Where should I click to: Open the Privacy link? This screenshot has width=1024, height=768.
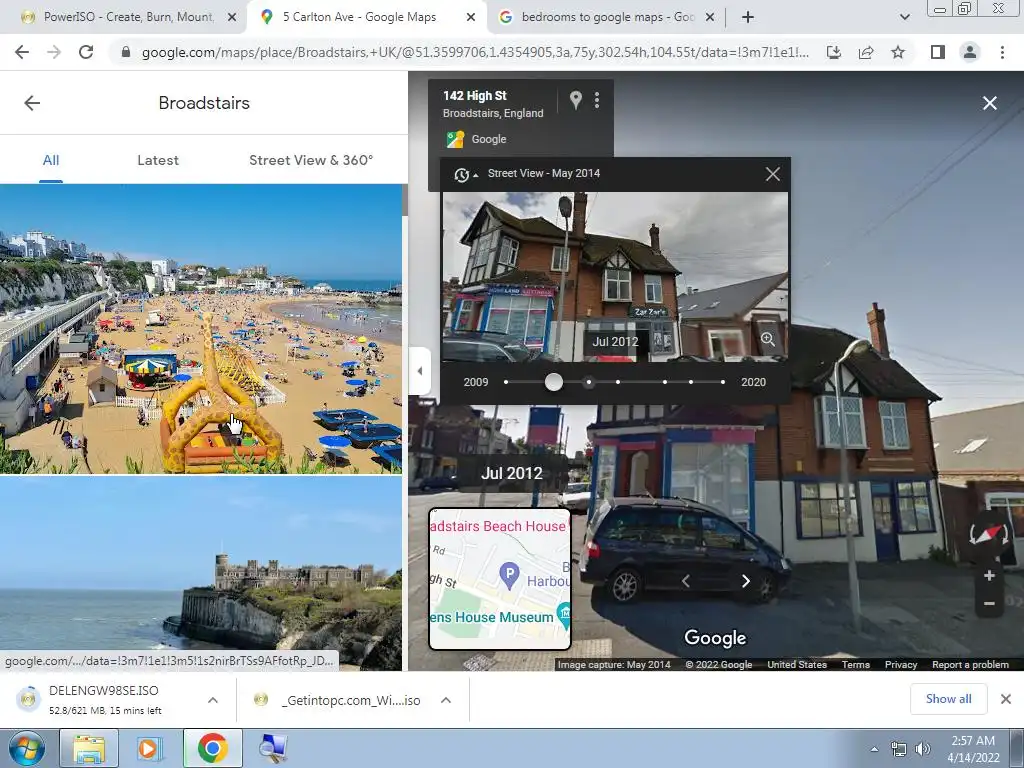click(x=901, y=665)
